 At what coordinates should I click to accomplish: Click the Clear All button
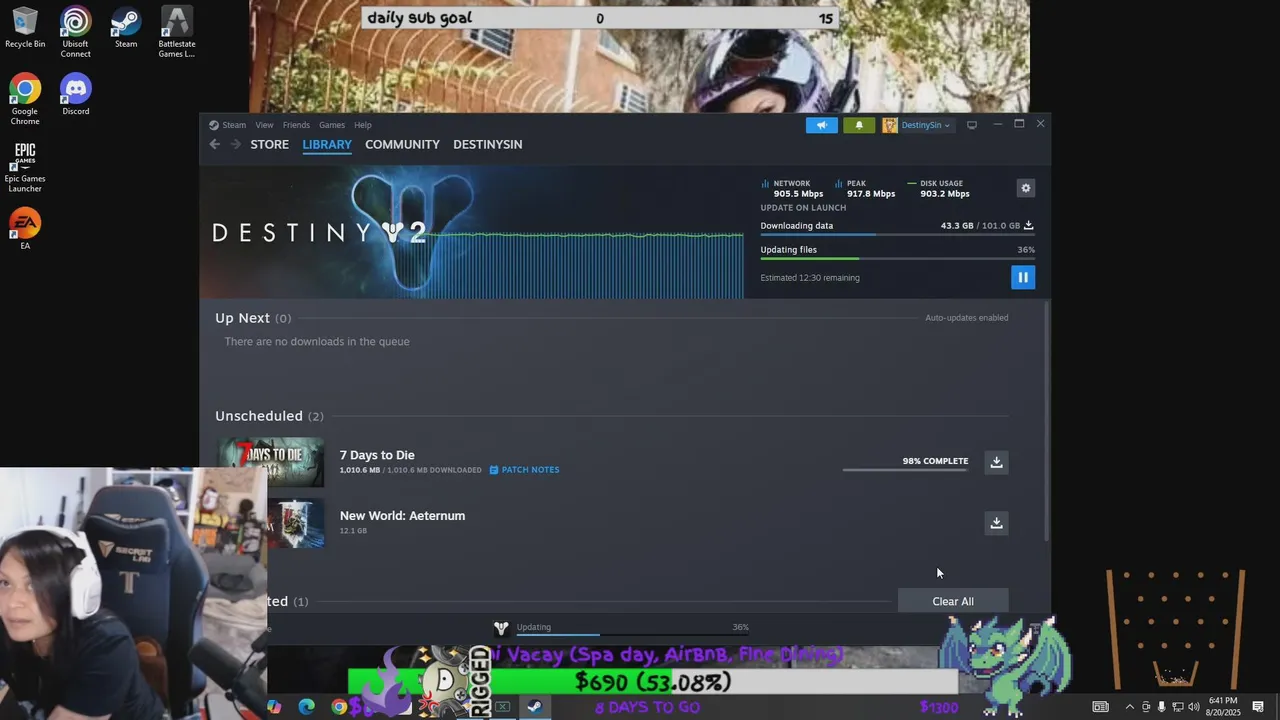pos(953,601)
